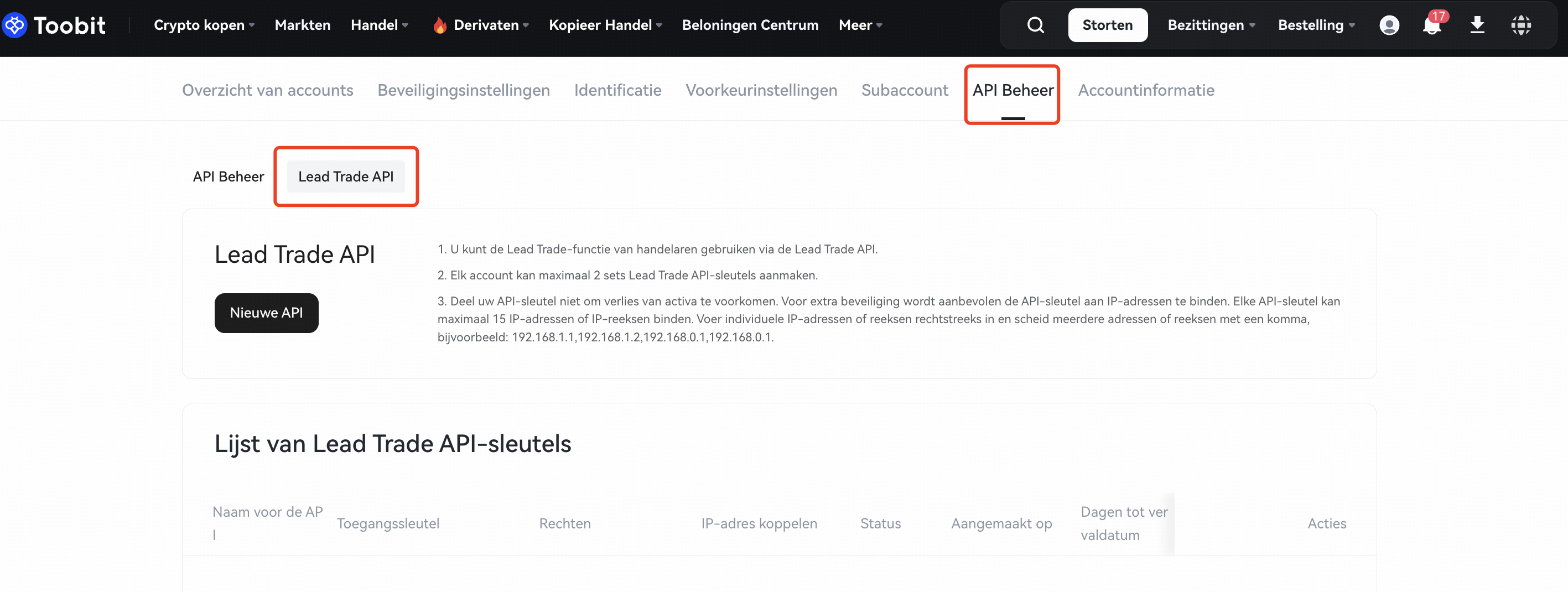Click the Naam voor de API column header
The width and height of the screenshot is (1568, 592).
coord(267,523)
